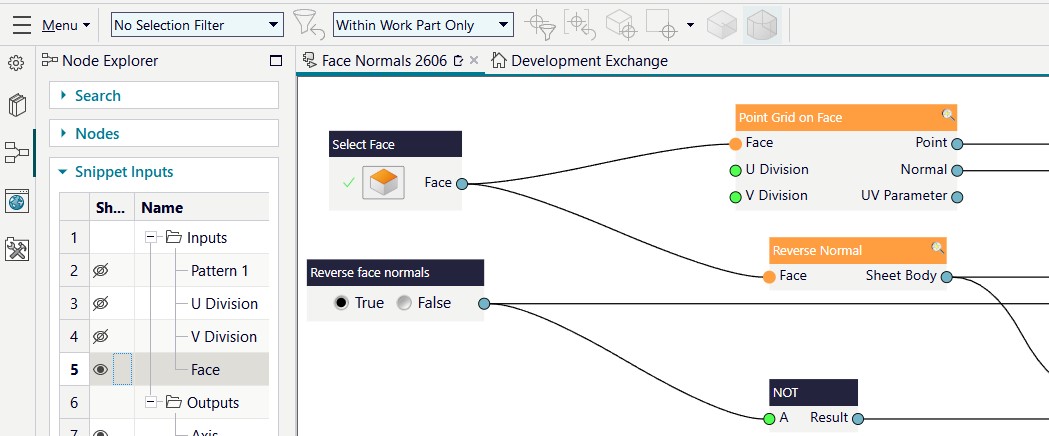
Task: Click the Reverse face normals output port
Action: pyautogui.click(x=484, y=304)
